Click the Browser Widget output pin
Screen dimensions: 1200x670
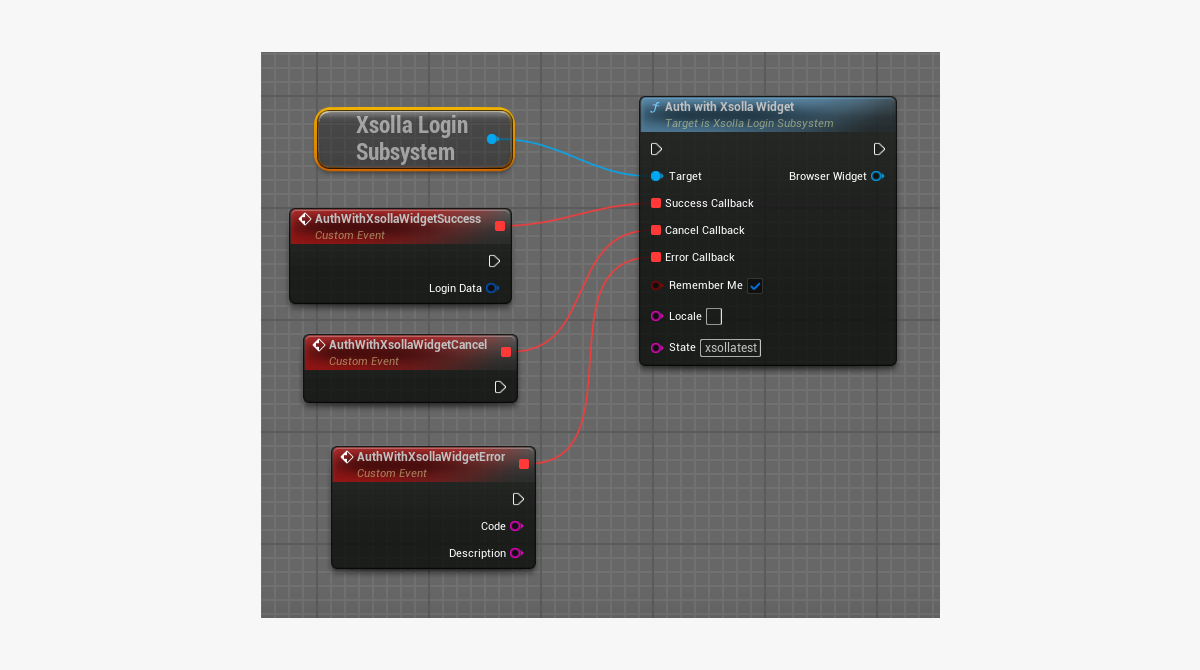(x=877, y=176)
